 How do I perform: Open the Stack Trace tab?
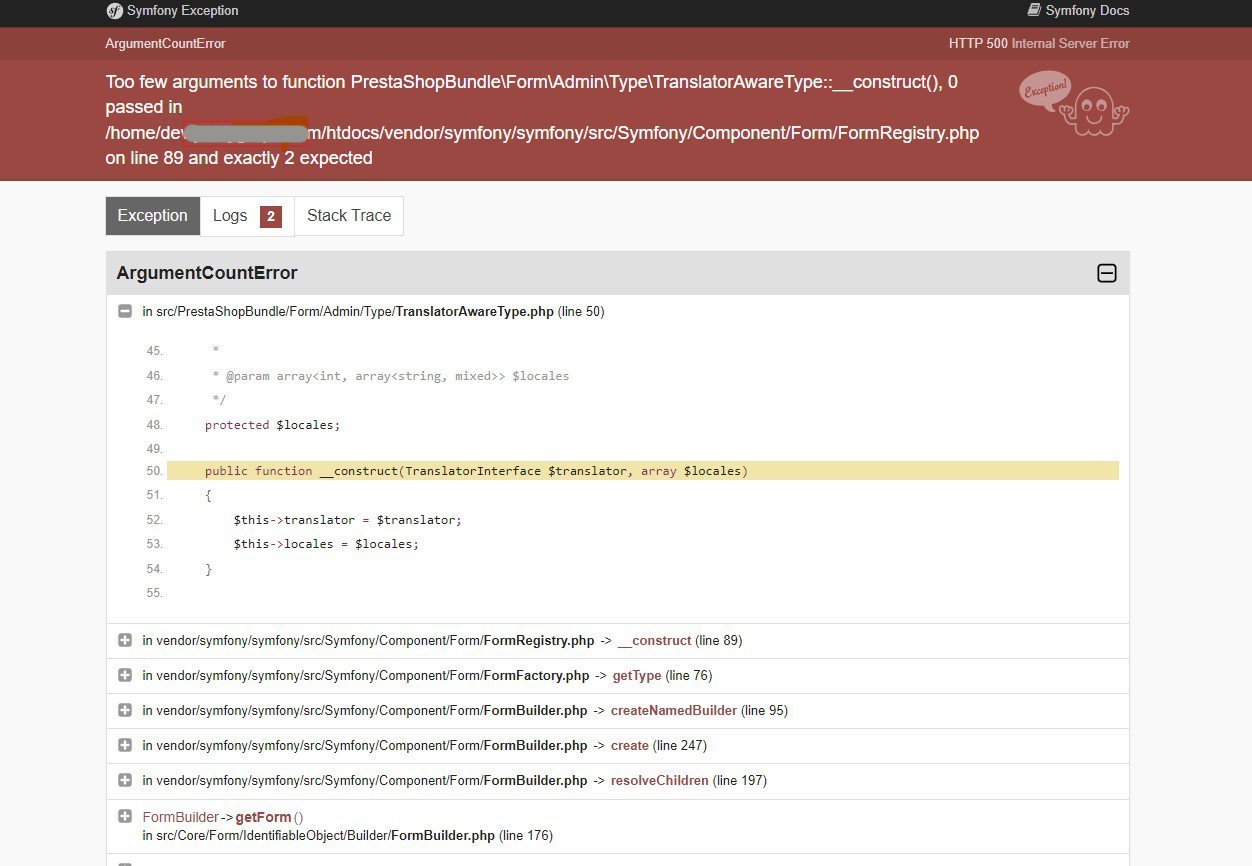[349, 216]
